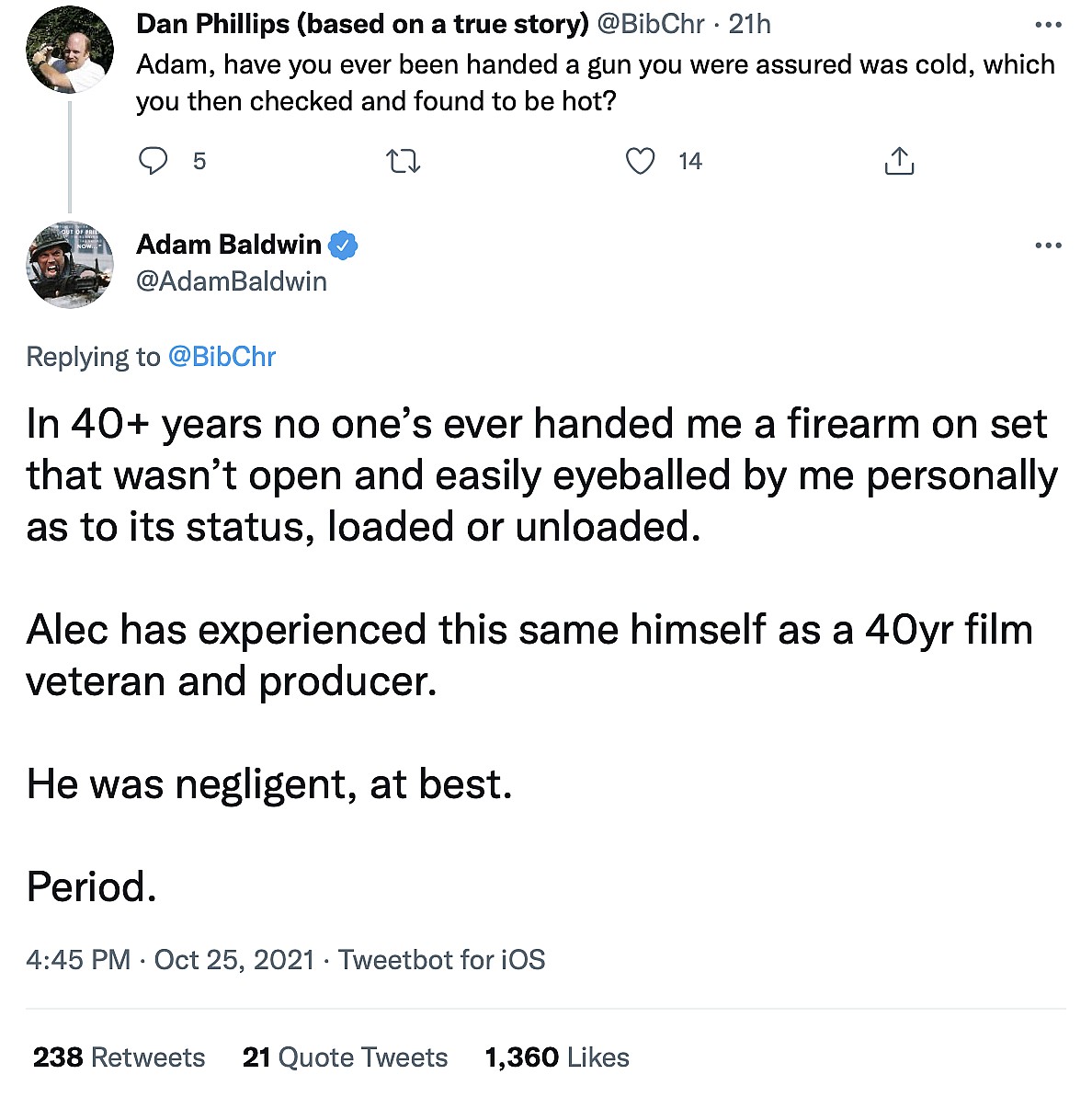View the 1,360 Likes list
Image resolution: width=1092 pixels, height=1097 pixels.
(x=557, y=1057)
